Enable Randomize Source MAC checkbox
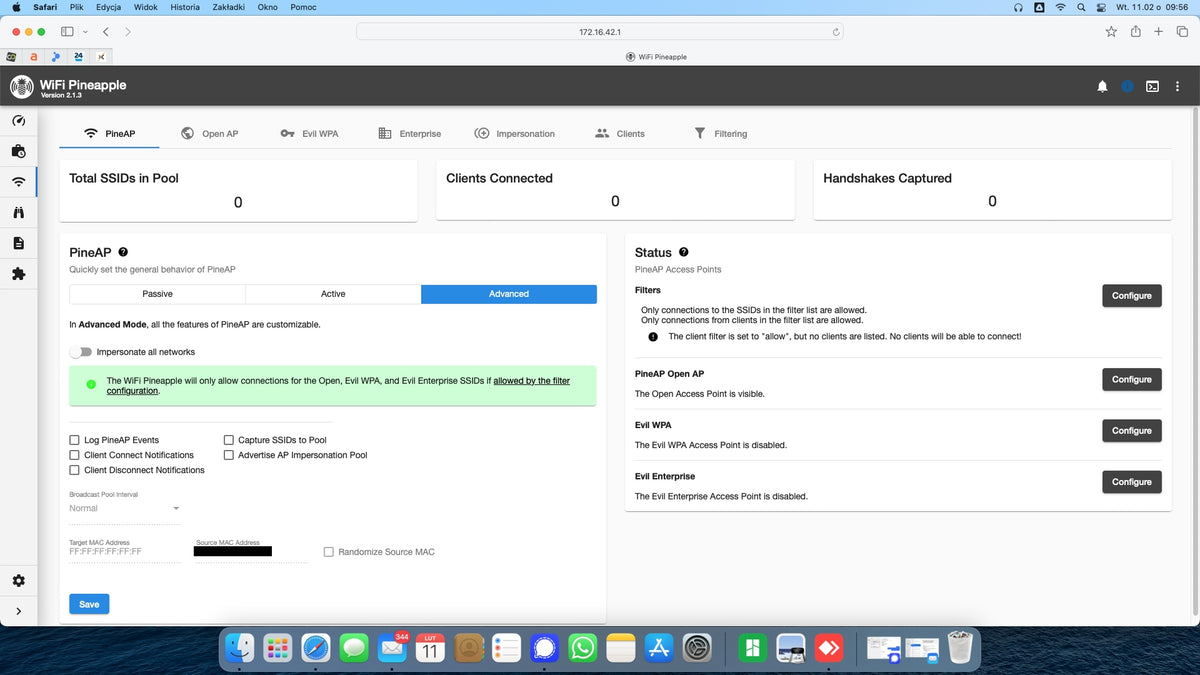This screenshot has width=1200, height=675. pos(329,552)
